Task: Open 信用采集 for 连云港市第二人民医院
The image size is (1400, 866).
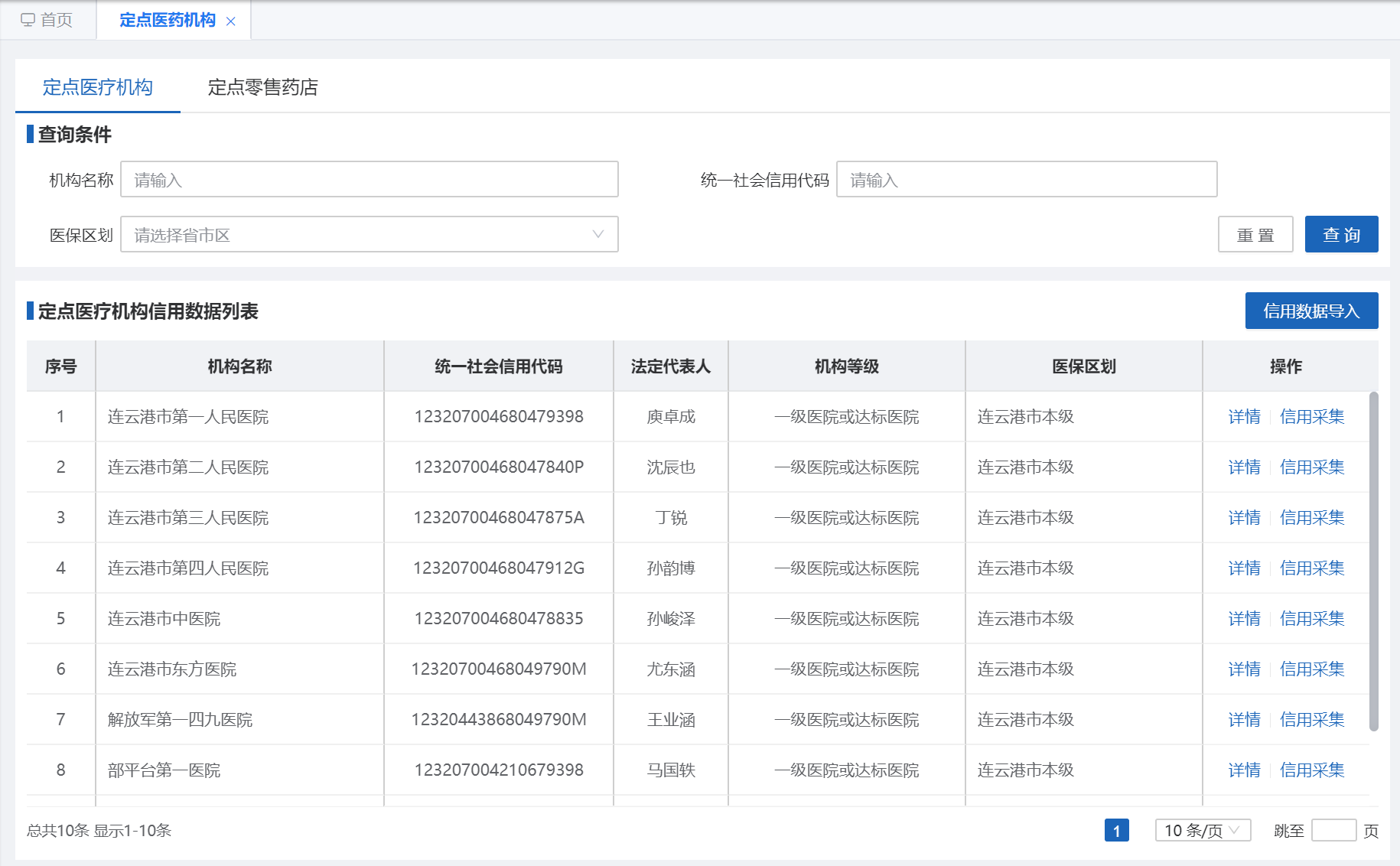Action: (1312, 467)
